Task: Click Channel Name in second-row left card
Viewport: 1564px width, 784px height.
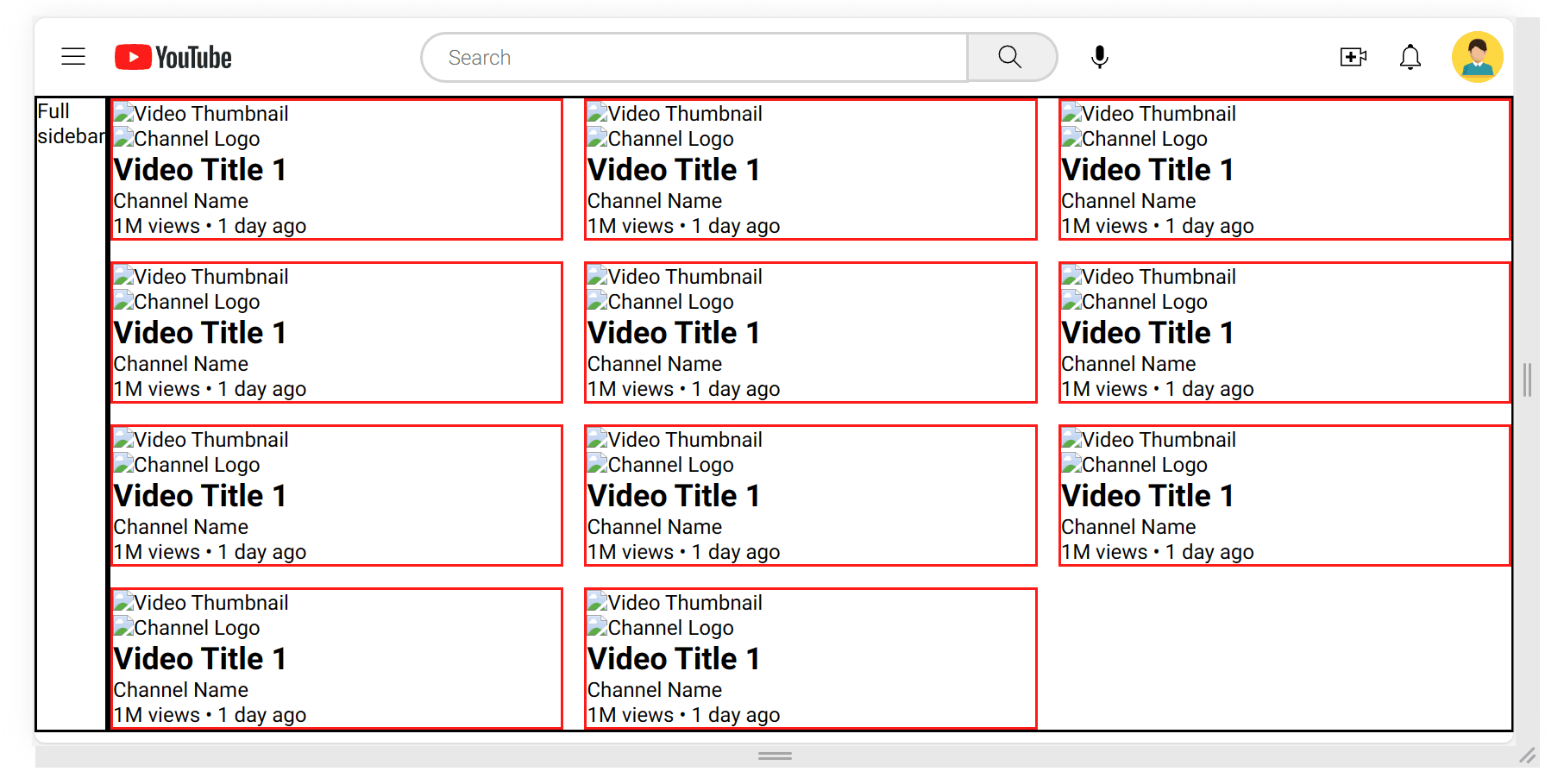Action: (181, 364)
